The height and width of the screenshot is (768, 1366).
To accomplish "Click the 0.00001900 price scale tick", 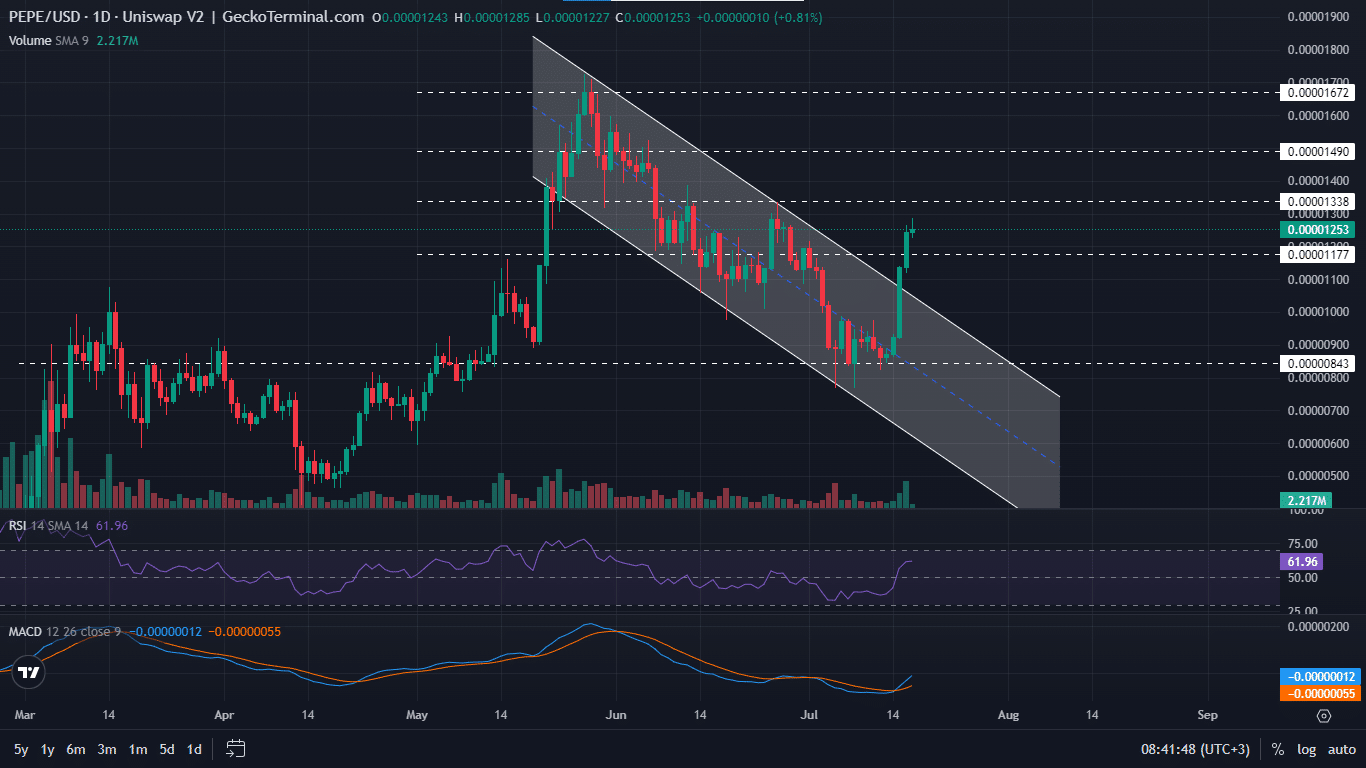I will tap(1318, 17).
